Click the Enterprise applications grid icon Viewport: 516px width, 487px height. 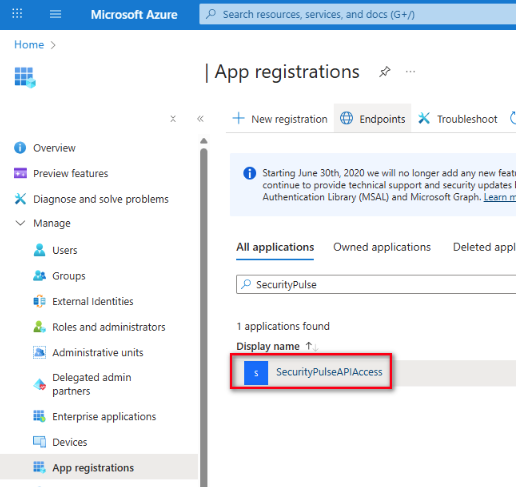pos(39,416)
